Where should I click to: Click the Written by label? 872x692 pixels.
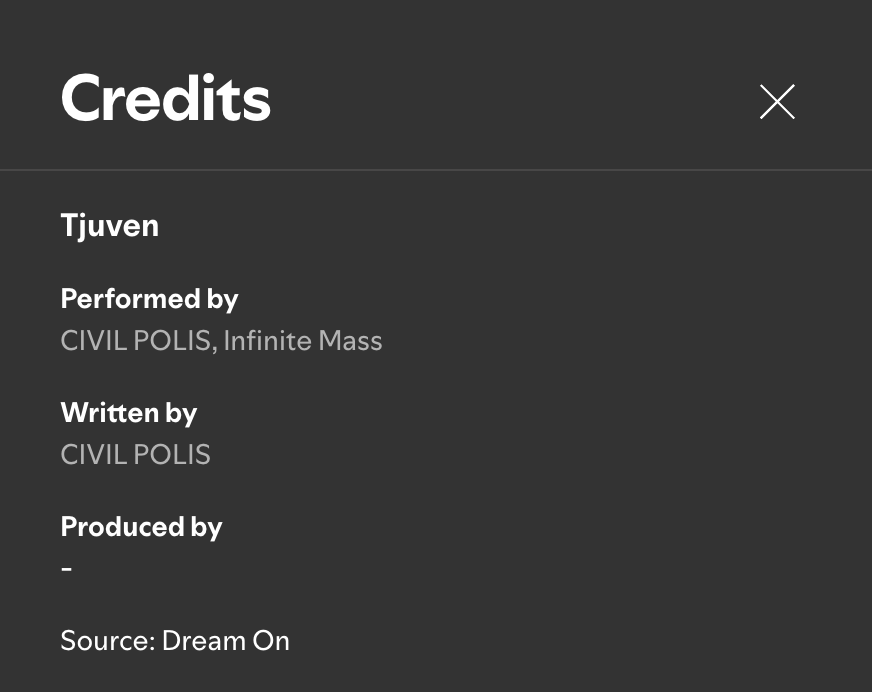128,413
